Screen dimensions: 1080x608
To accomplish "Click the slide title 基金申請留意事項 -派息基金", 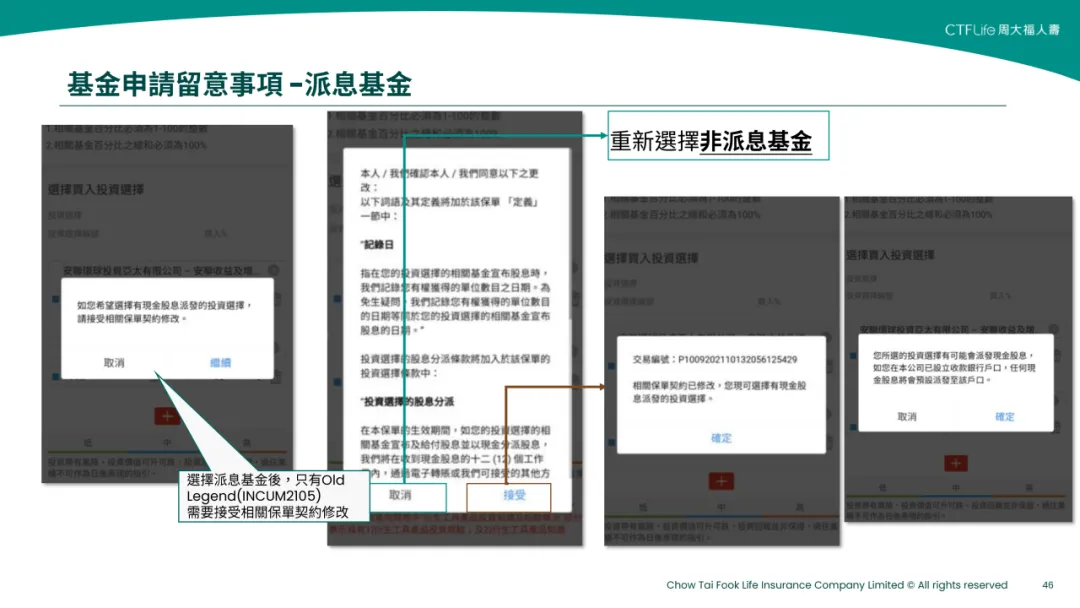I will coord(239,85).
